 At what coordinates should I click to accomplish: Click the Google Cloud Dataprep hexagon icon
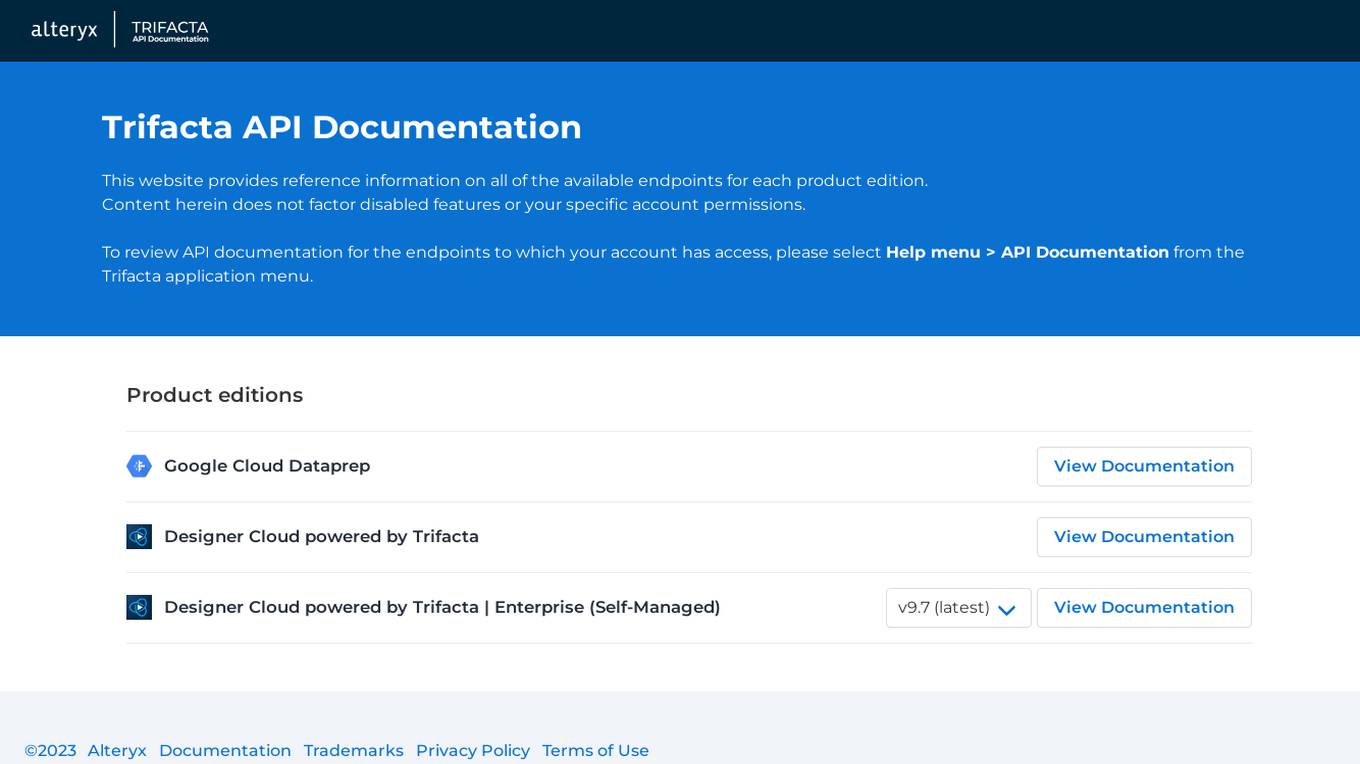(x=139, y=466)
